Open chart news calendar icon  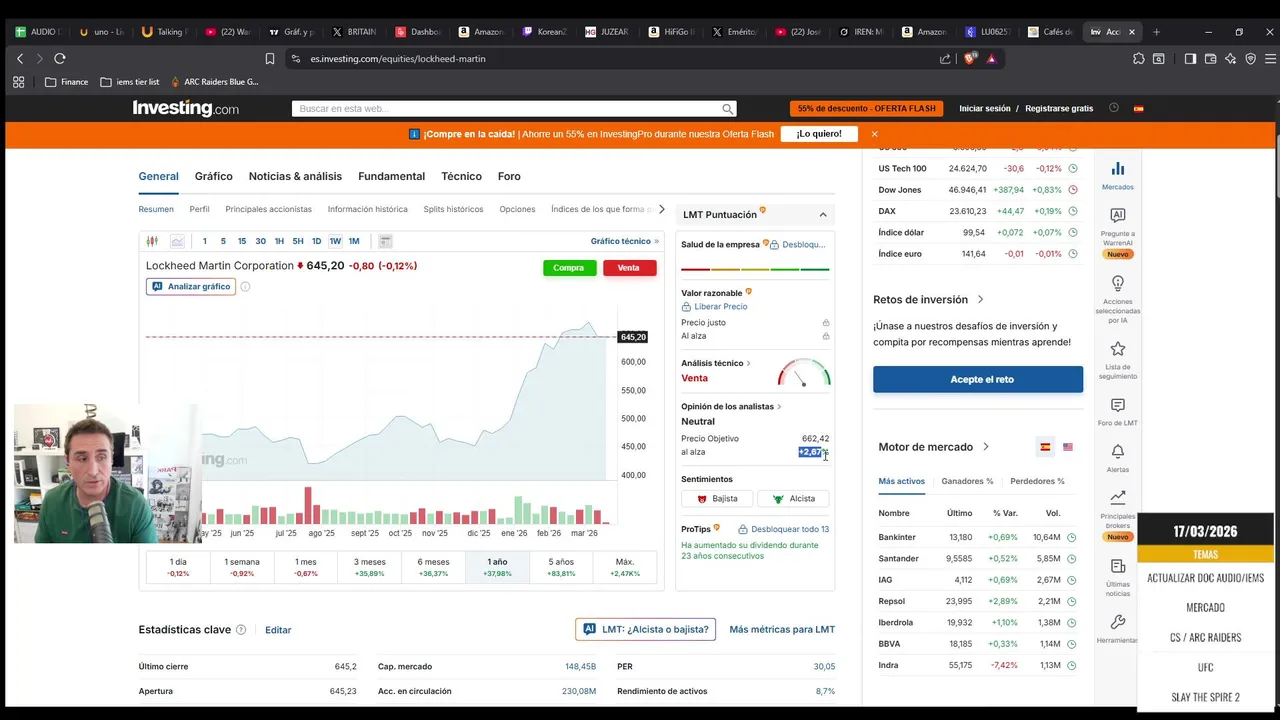(x=385, y=241)
